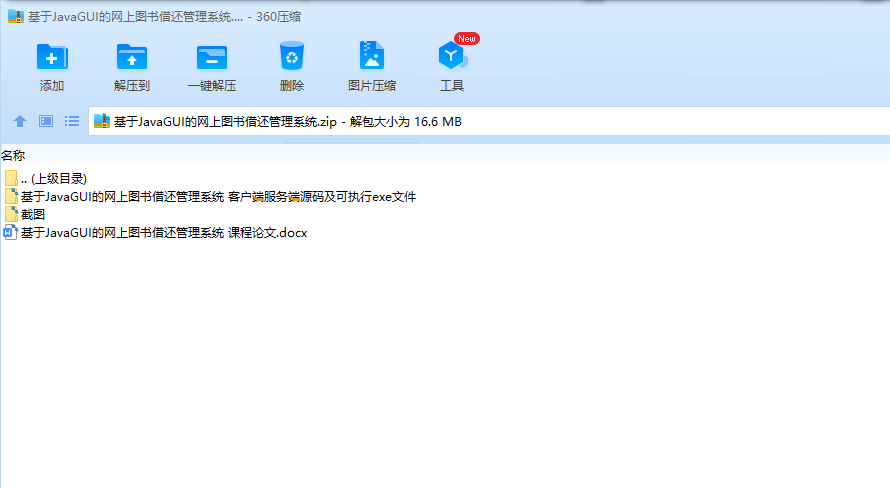890x488 pixels.
Task: Click the folder icon of 客户端服务端源码 entry
Action: click(x=11, y=196)
